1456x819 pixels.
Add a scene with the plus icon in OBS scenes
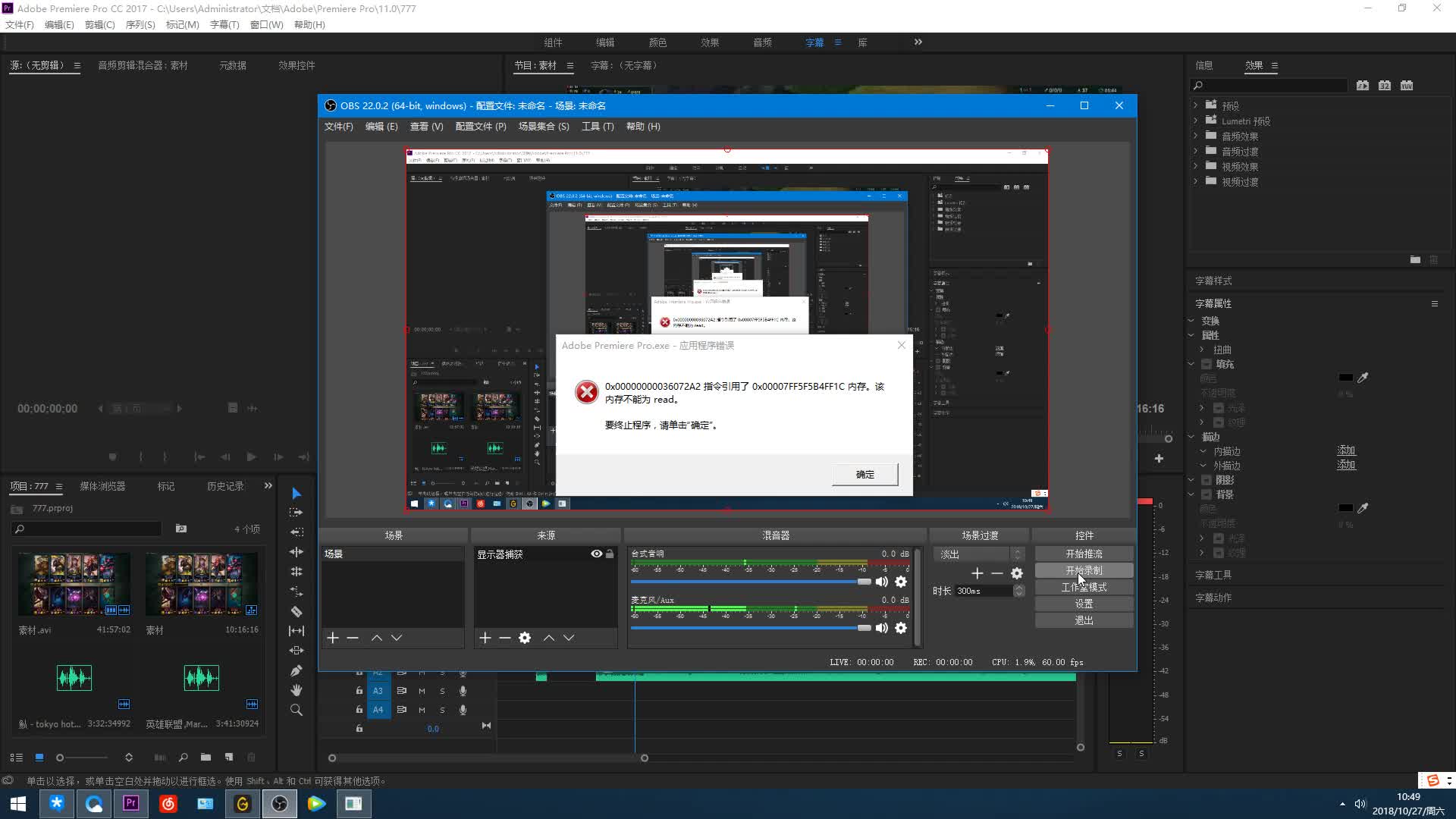tap(333, 638)
